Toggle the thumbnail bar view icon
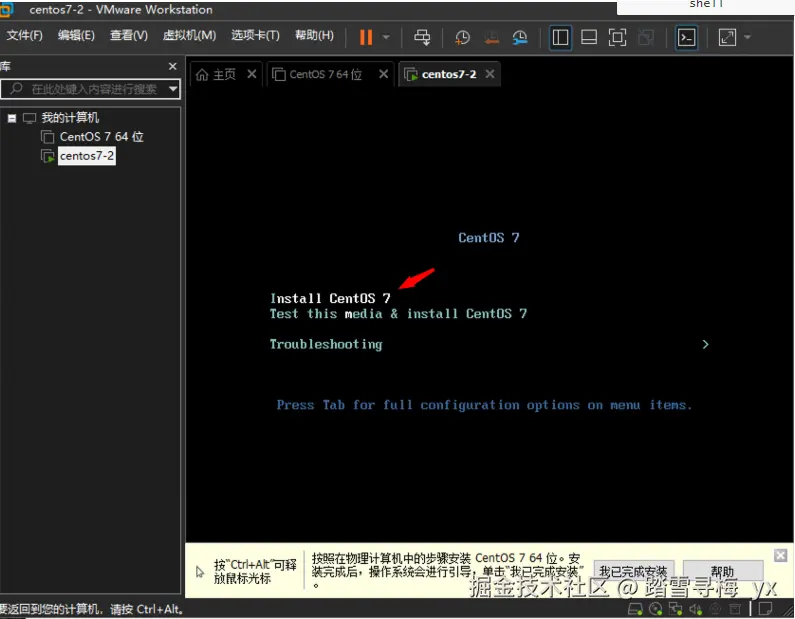This screenshot has width=795, height=619. tap(589, 38)
